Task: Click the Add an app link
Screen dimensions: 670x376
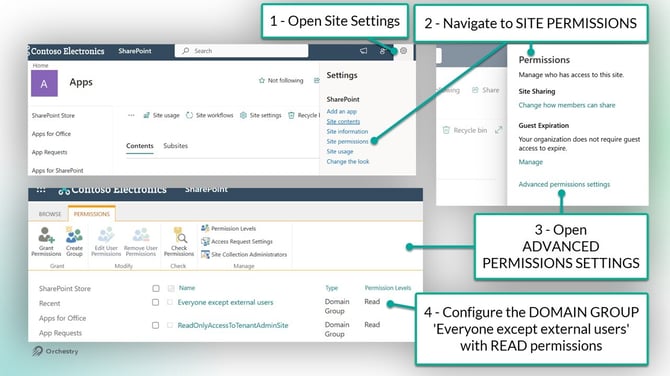Action: tap(341, 112)
